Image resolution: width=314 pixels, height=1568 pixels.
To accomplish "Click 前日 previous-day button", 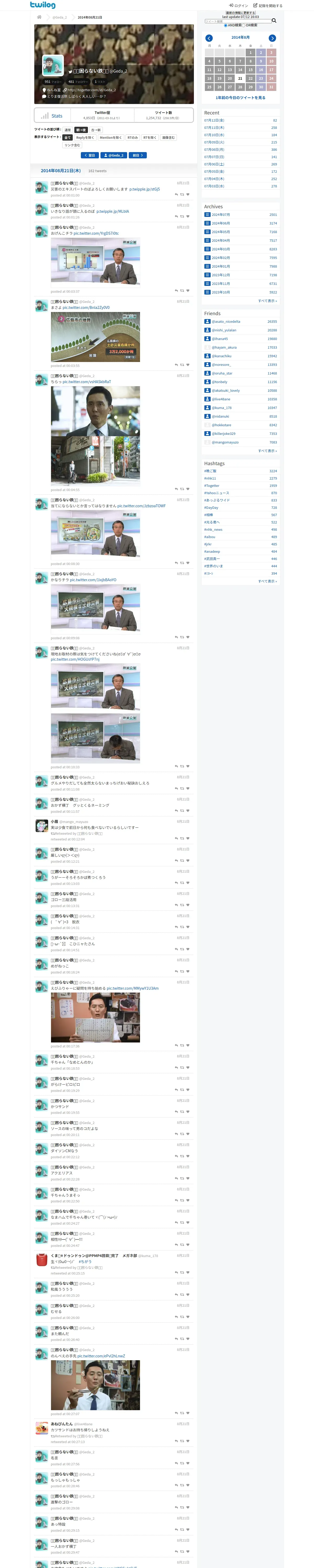I will point(138,155).
